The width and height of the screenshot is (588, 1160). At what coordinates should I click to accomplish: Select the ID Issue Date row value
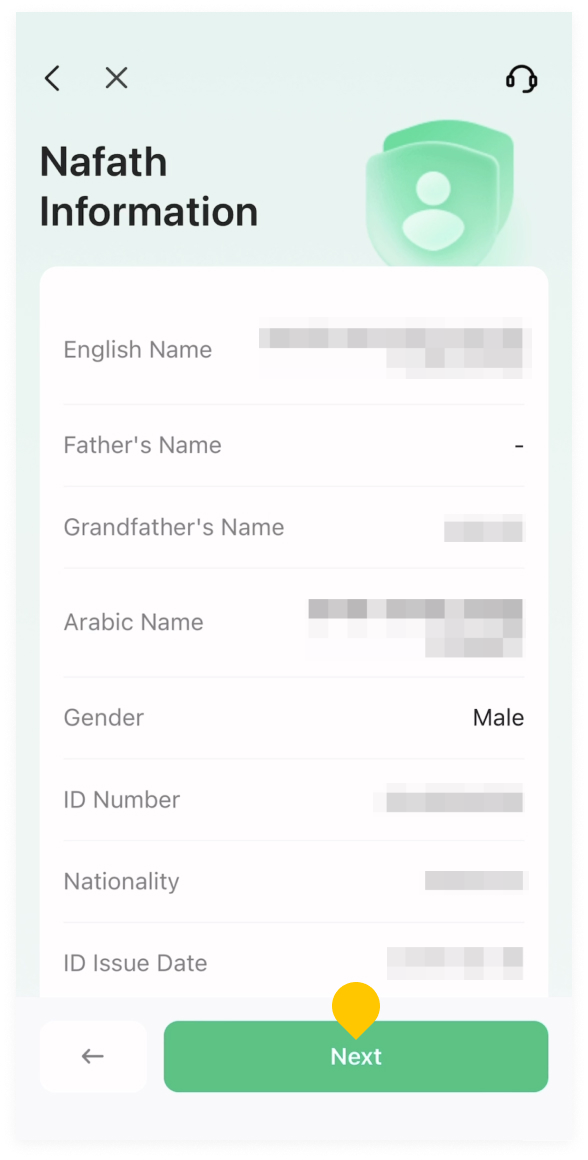pyautogui.click(x=456, y=963)
